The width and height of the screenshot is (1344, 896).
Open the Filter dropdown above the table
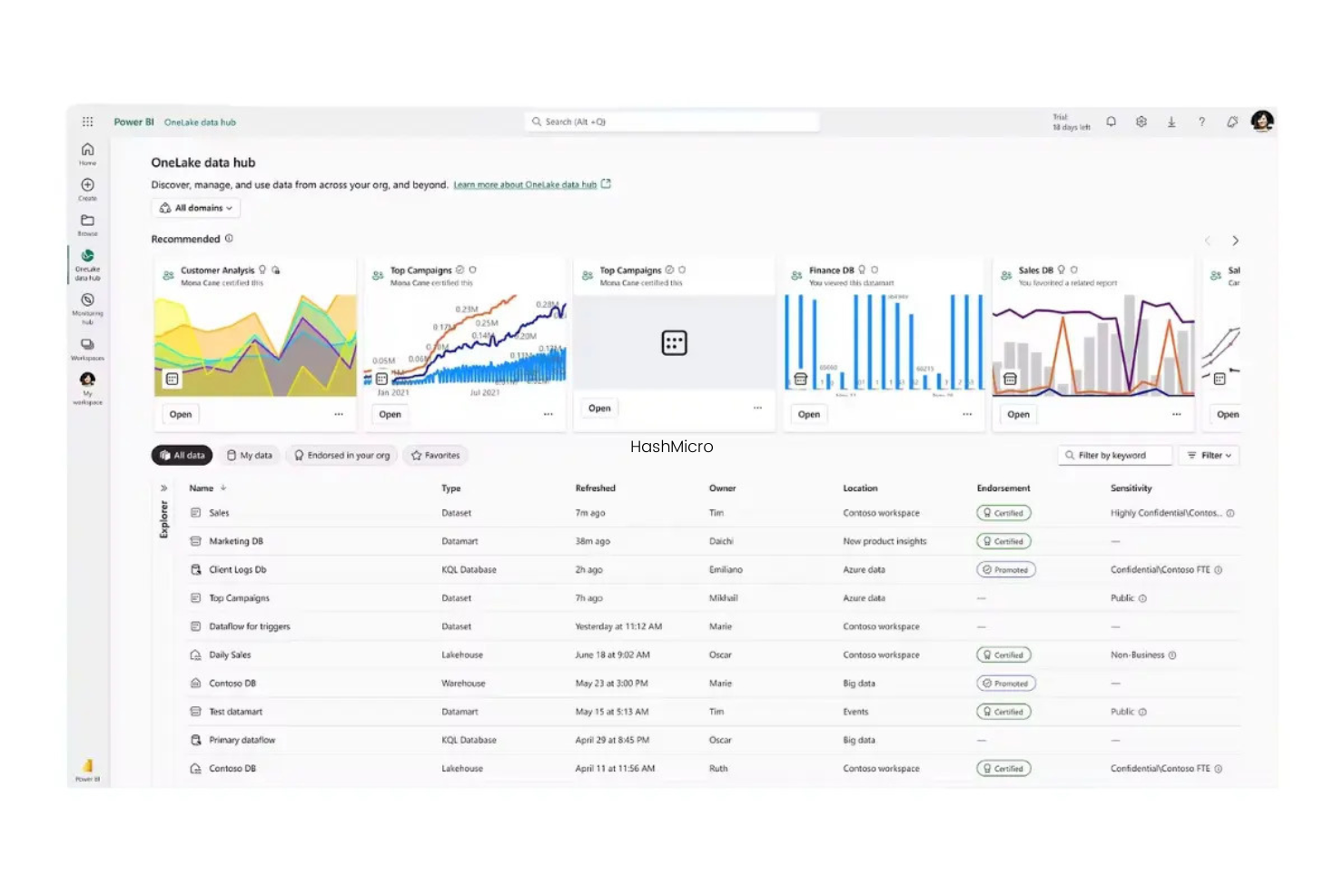[x=1209, y=455]
